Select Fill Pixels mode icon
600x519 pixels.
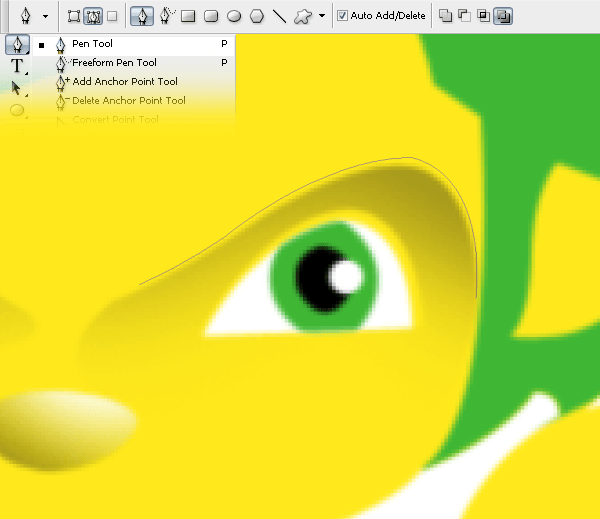click(x=112, y=16)
